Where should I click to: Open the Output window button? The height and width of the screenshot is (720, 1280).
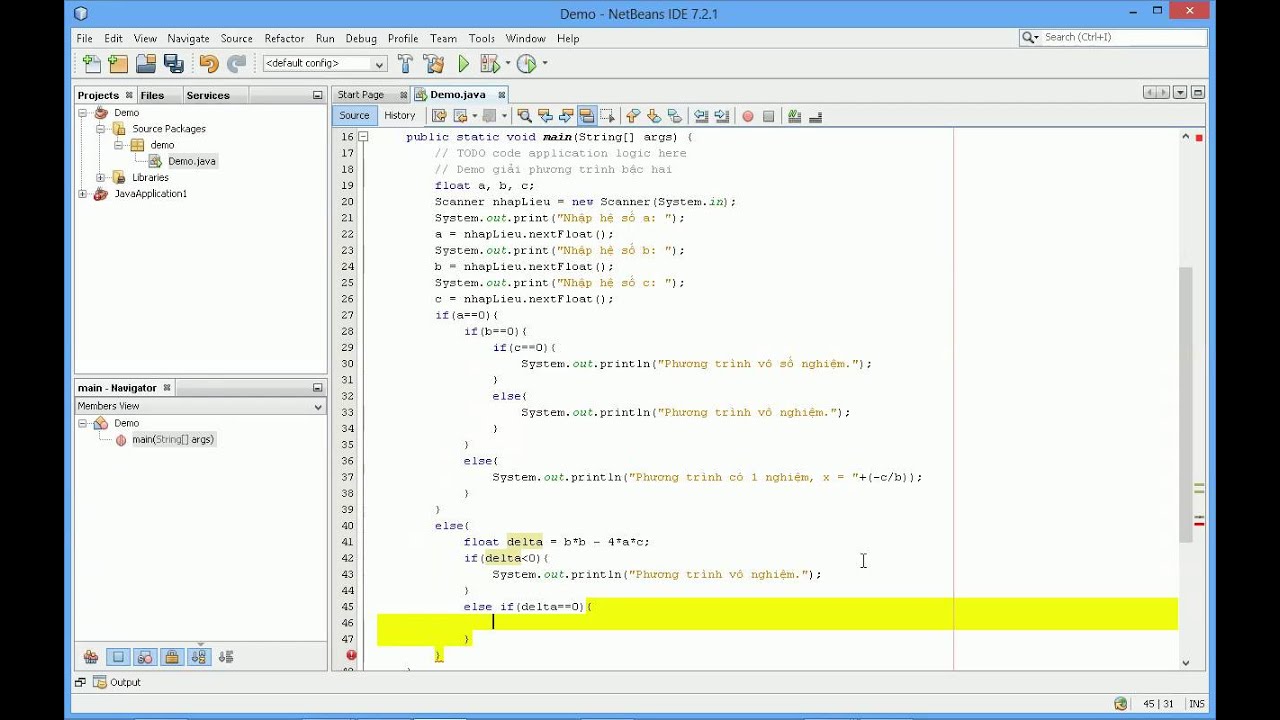[x=117, y=682]
